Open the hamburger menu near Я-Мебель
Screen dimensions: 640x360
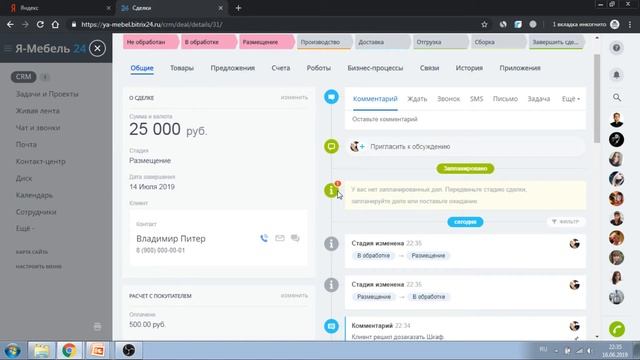(x=7, y=49)
